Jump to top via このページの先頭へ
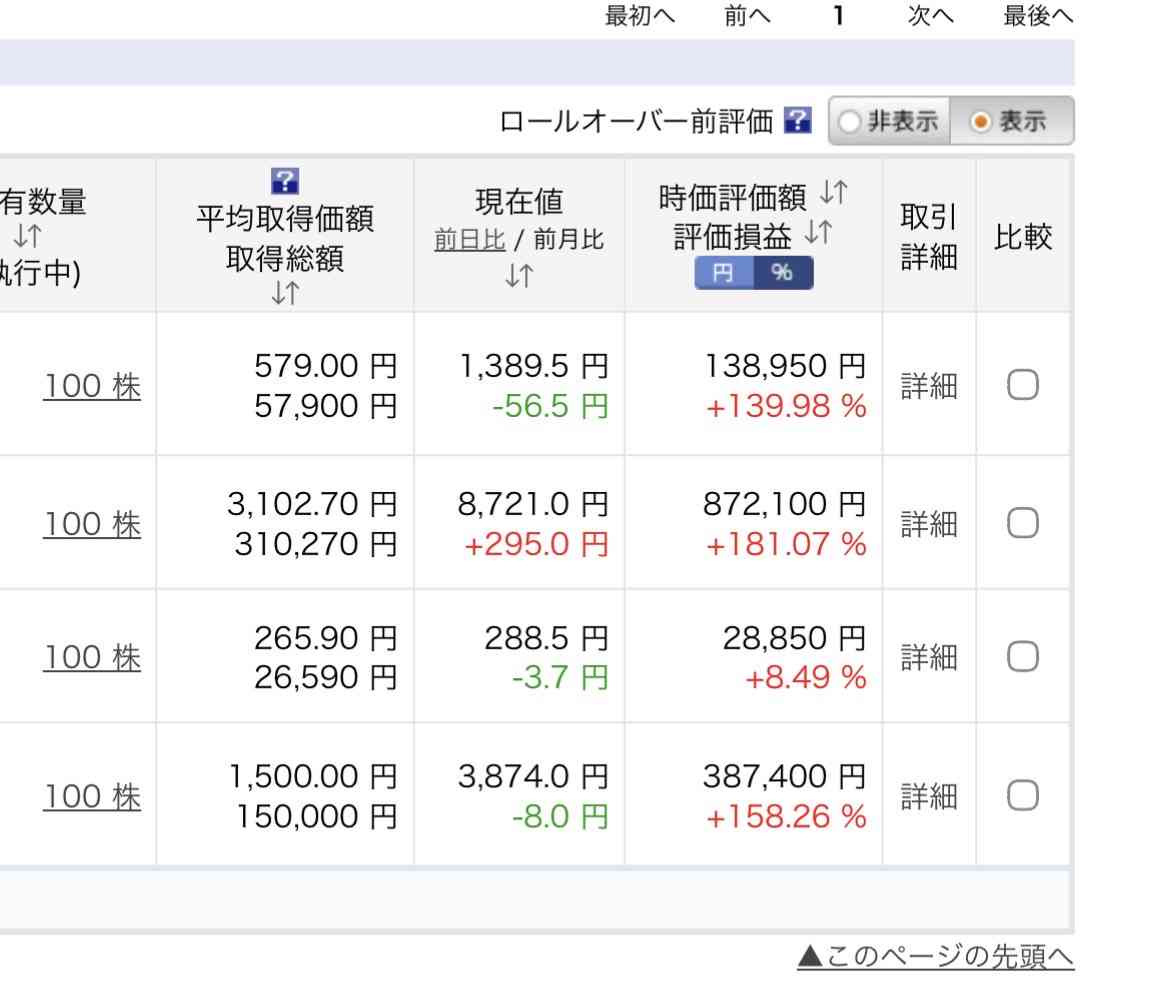 coord(935,957)
